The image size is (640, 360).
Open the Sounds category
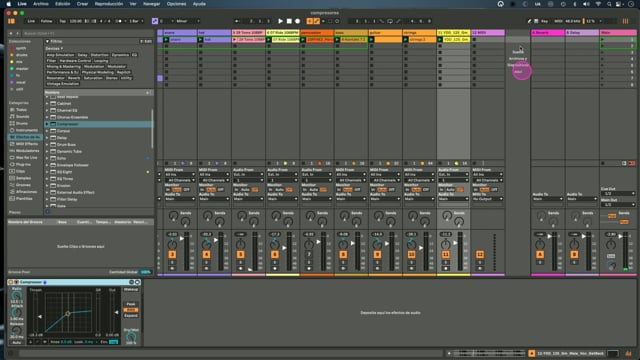pyautogui.click(x=22, y=117)
